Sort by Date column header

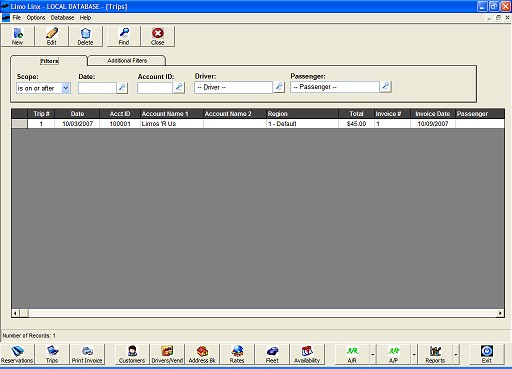[77, 114]
